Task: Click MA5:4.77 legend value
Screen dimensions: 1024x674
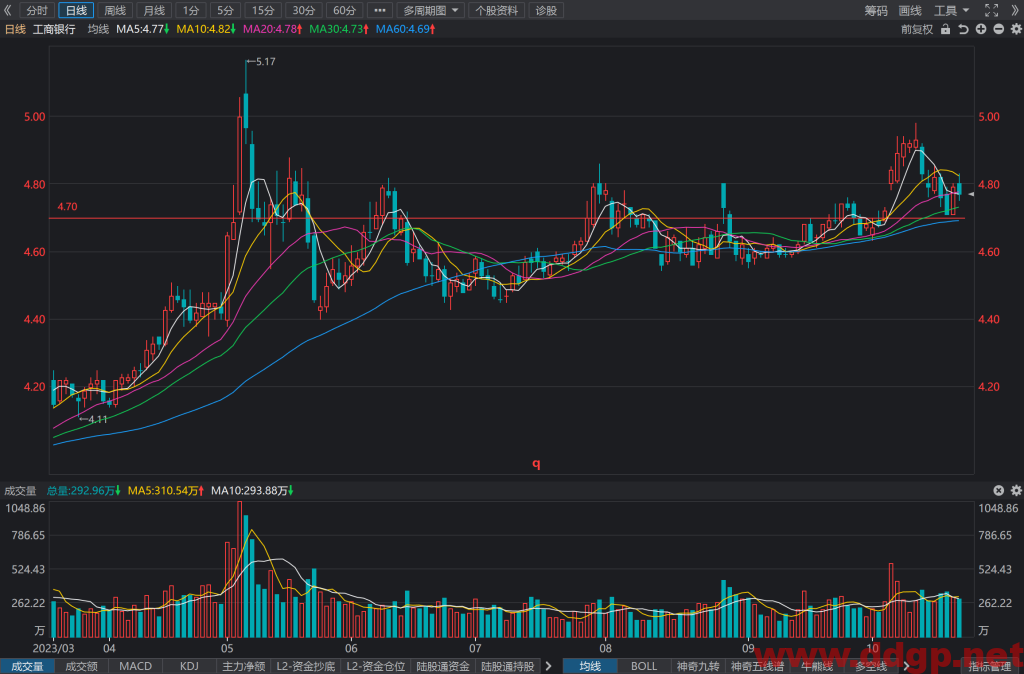Action: [x=142, y=29]
